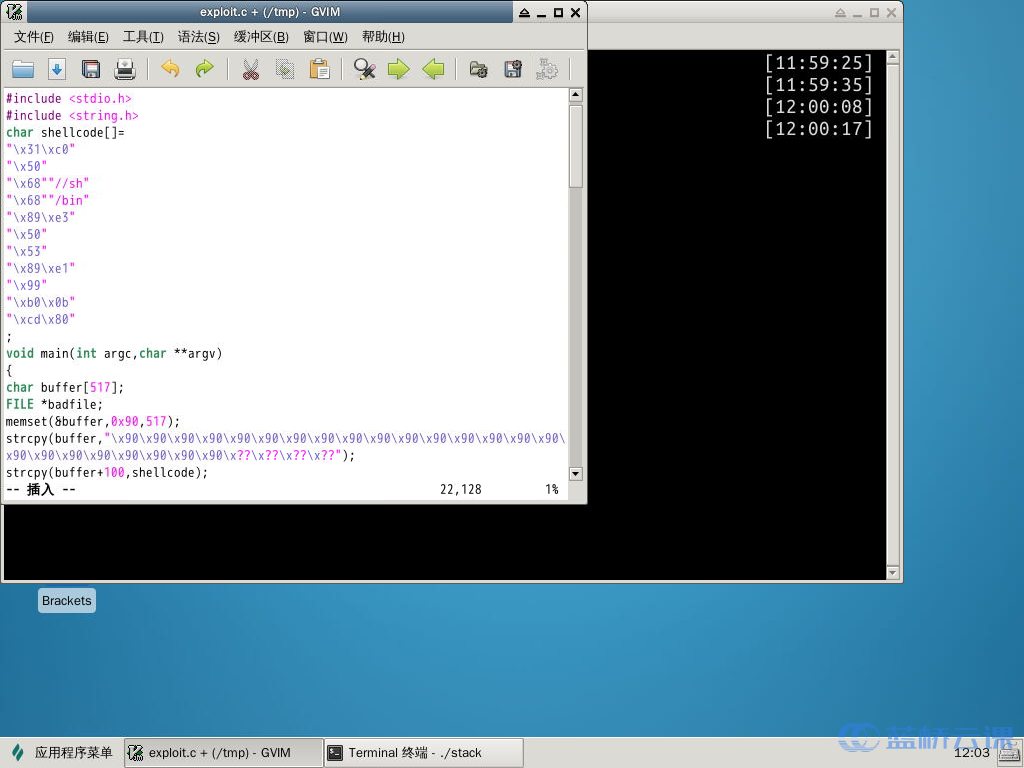
Task: Switch to exploit.c GVIM taskbar button
Action: click(223, 752)
